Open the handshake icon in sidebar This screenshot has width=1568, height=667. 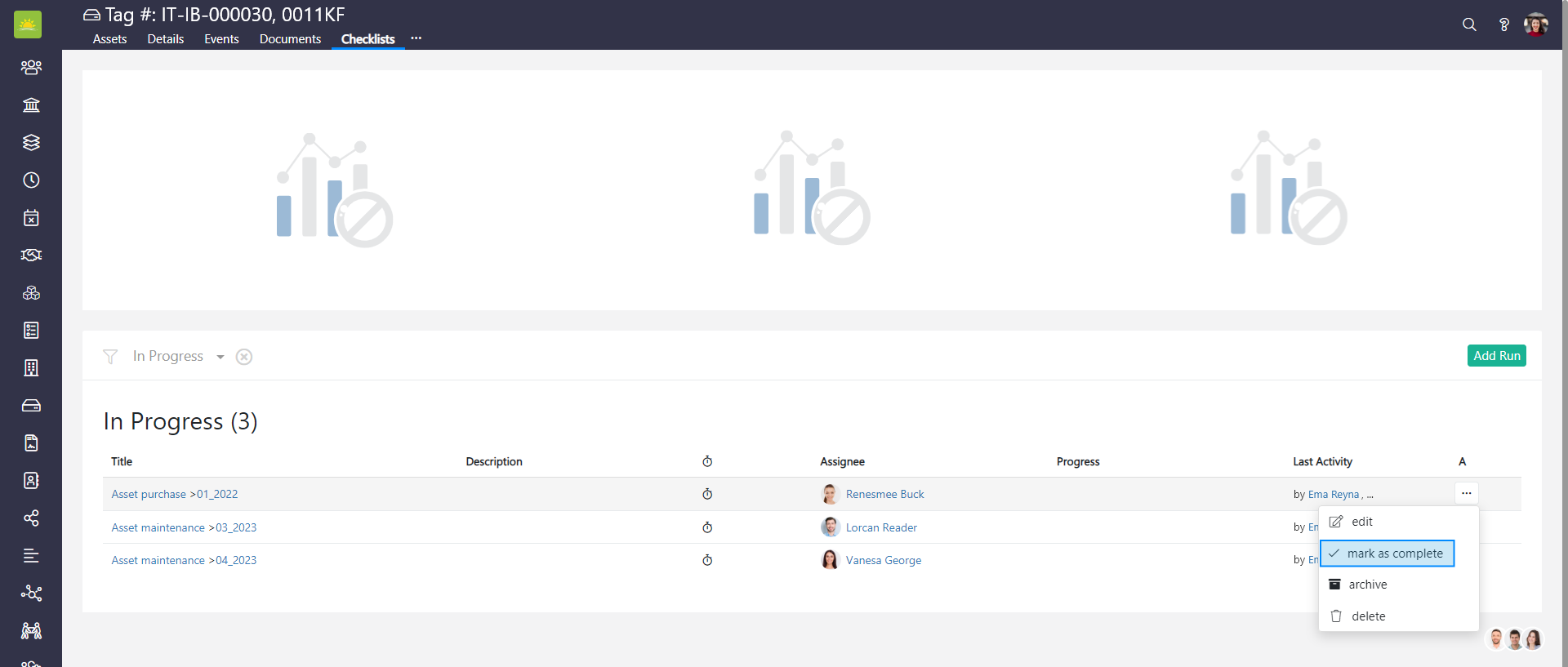pyautogui.click(x=31, y=256)
